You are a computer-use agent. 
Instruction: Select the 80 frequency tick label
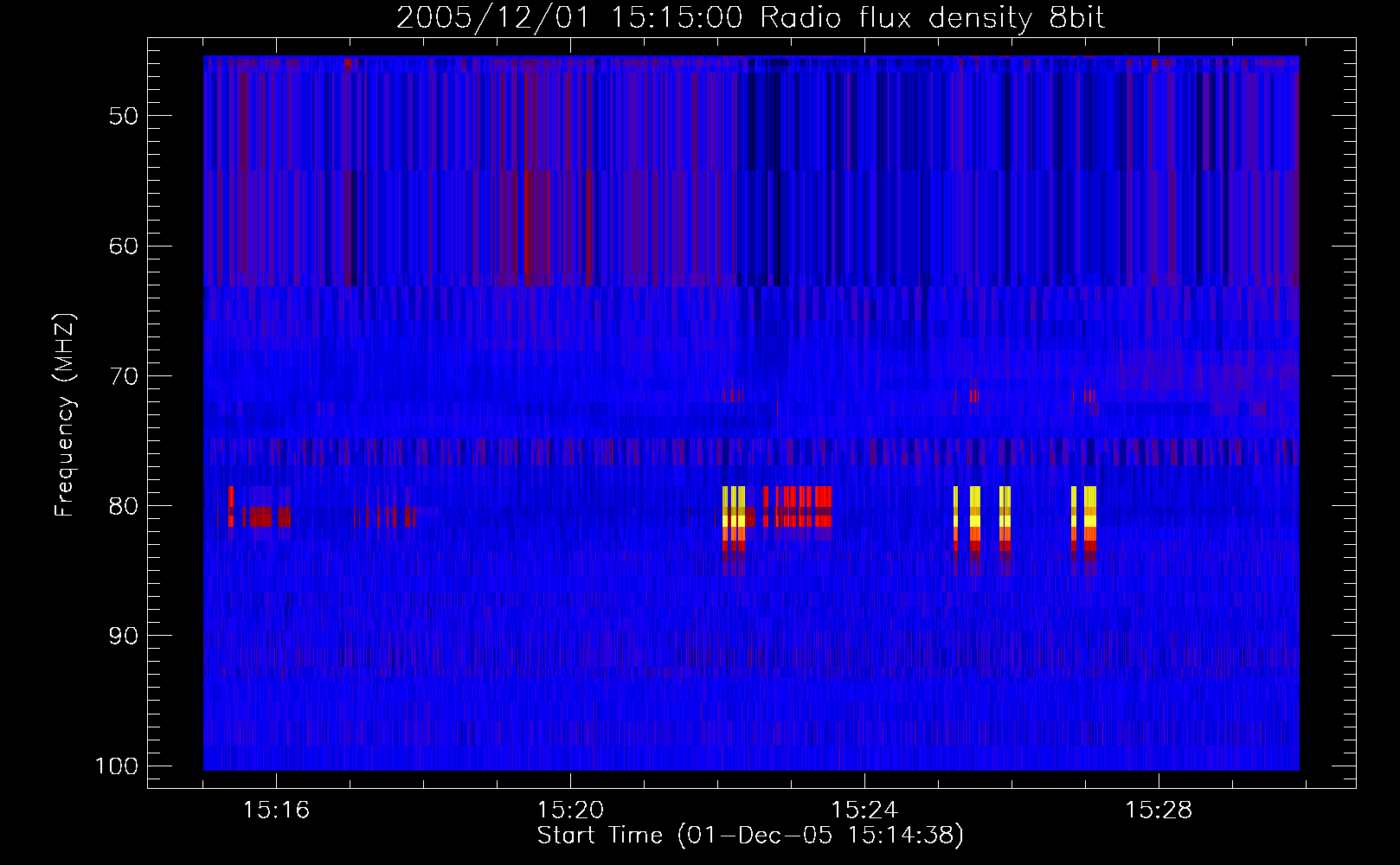tap(124, 506)
